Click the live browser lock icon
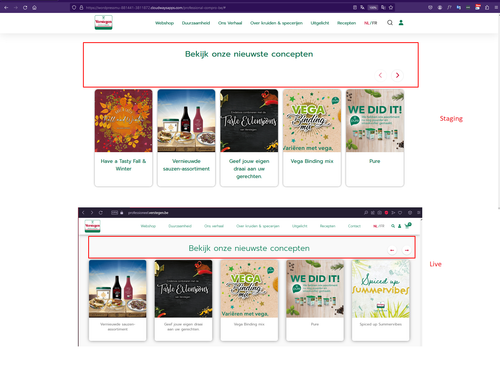Image resolution: width=500 pixels, height=386 pixels. point(122,213)
